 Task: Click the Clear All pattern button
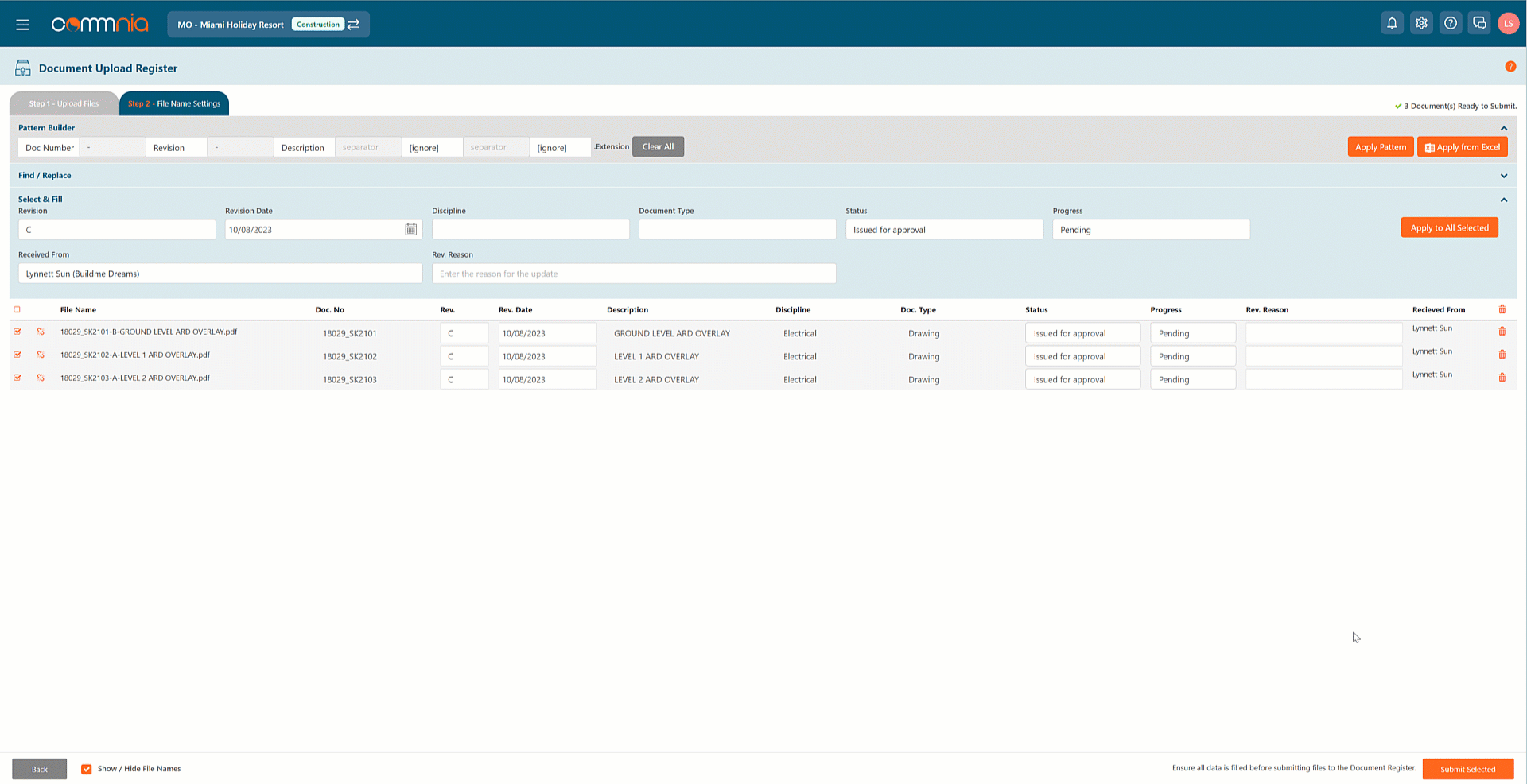(x=658, y=146)
